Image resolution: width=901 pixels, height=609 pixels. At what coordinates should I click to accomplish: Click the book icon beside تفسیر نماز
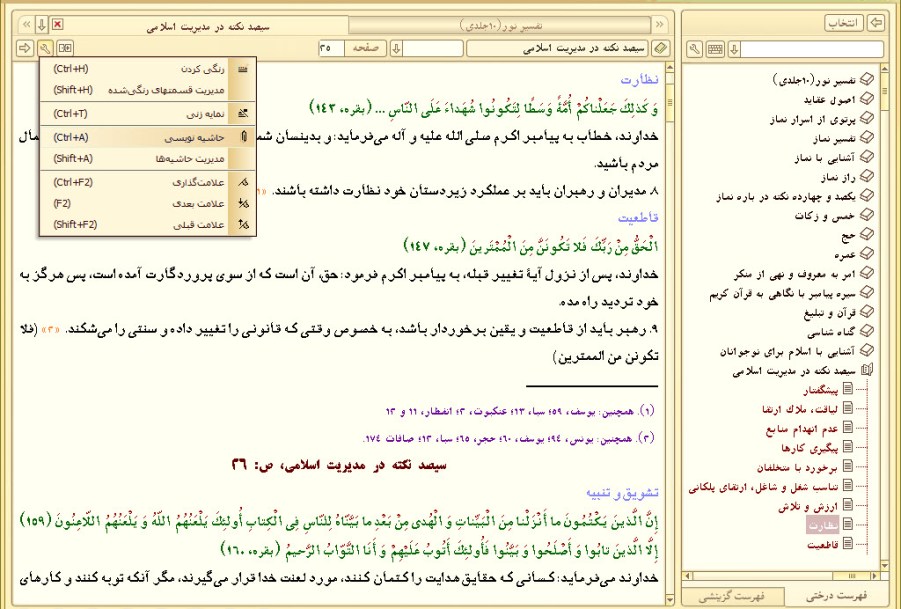[867, 137]
